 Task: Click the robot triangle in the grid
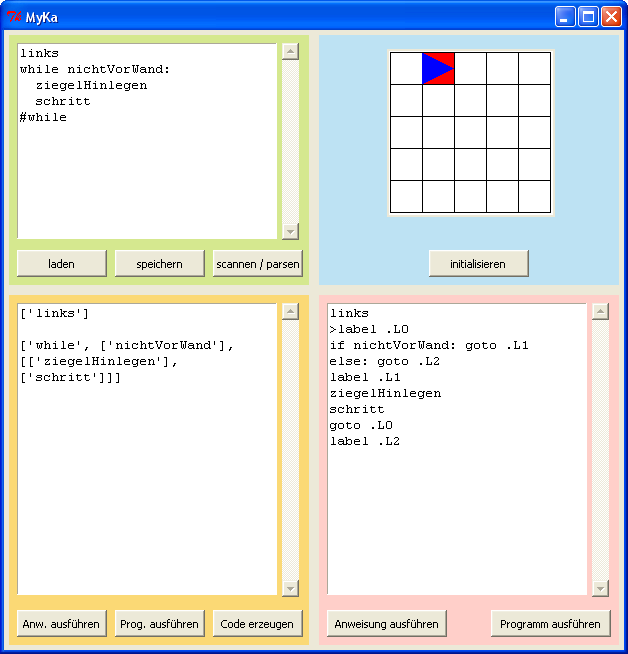coord(438,68)
